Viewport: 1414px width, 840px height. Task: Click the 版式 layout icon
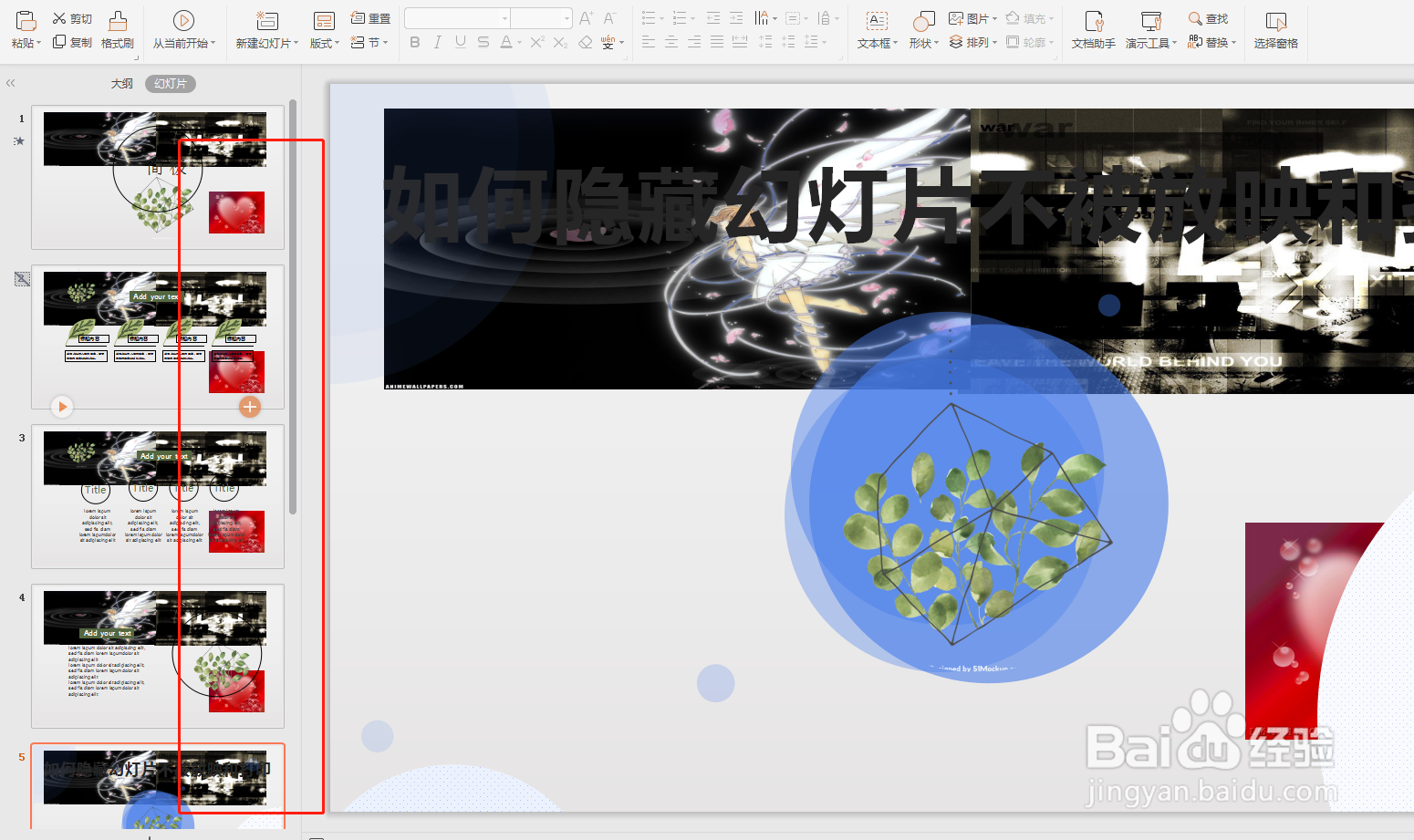pyautogui.click(x=324, y=21)
